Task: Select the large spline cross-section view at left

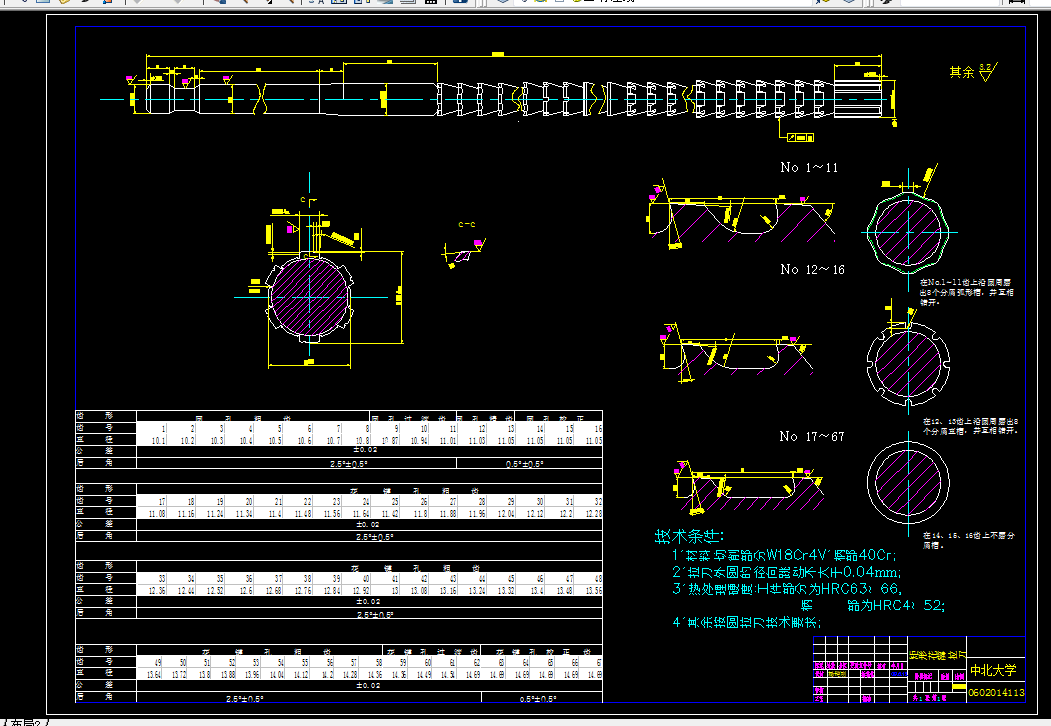Action: pyautogui.click(x=310, y=297)
